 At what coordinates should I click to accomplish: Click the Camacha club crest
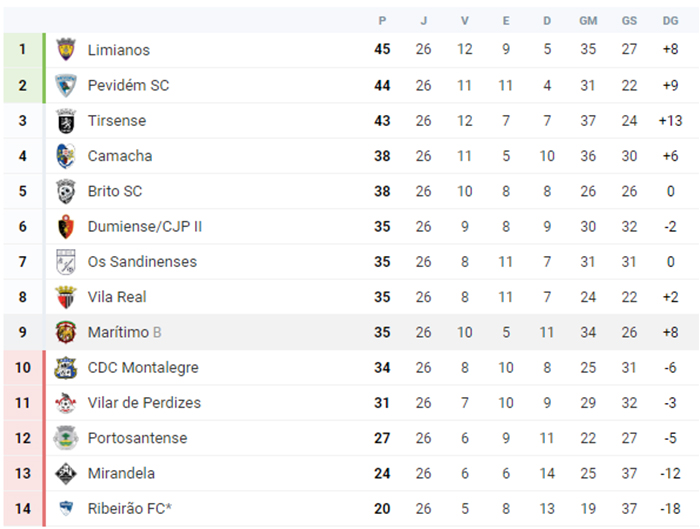coord(66,156)
